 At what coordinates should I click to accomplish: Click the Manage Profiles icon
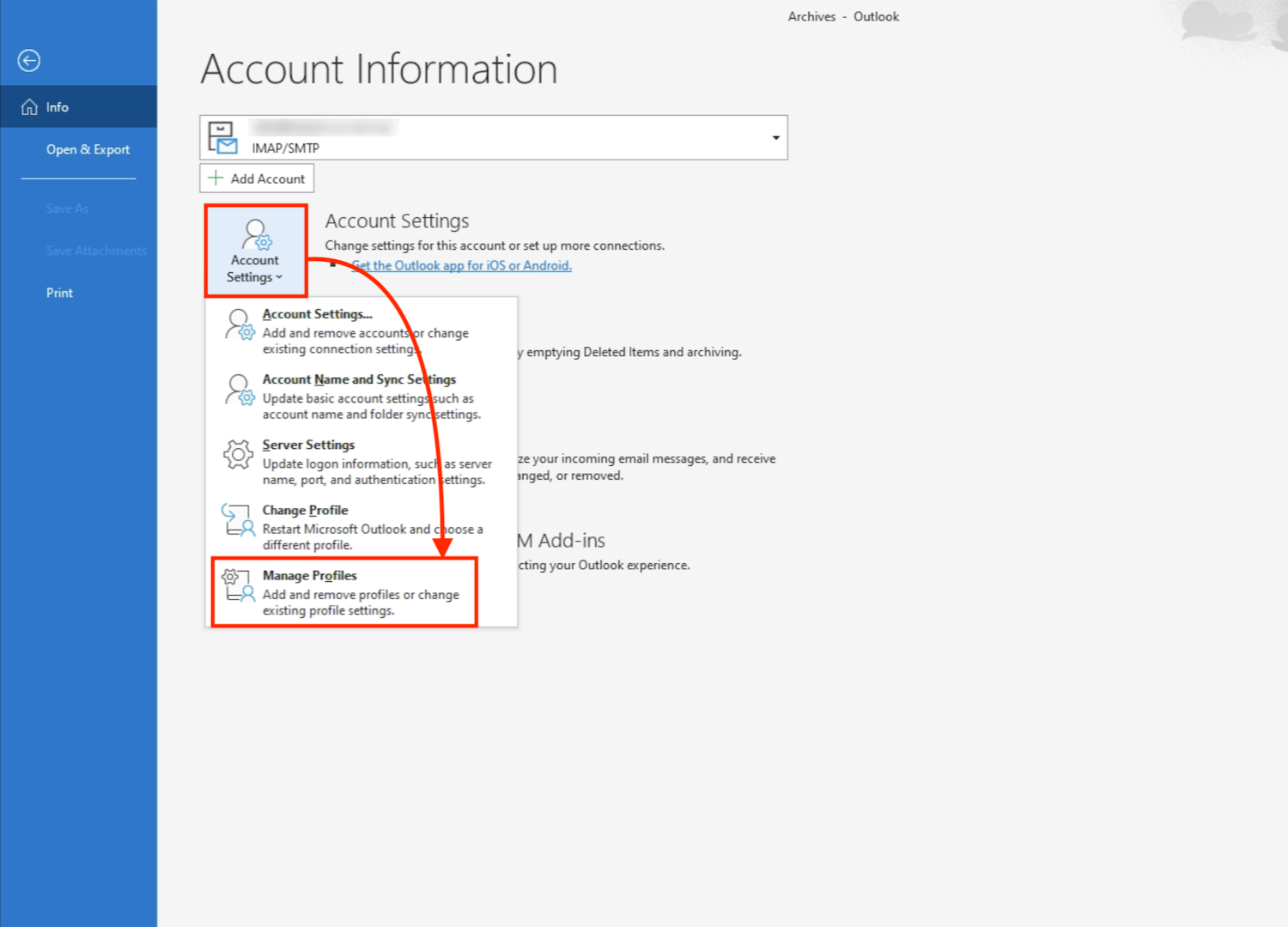click(x=237, y=585)
